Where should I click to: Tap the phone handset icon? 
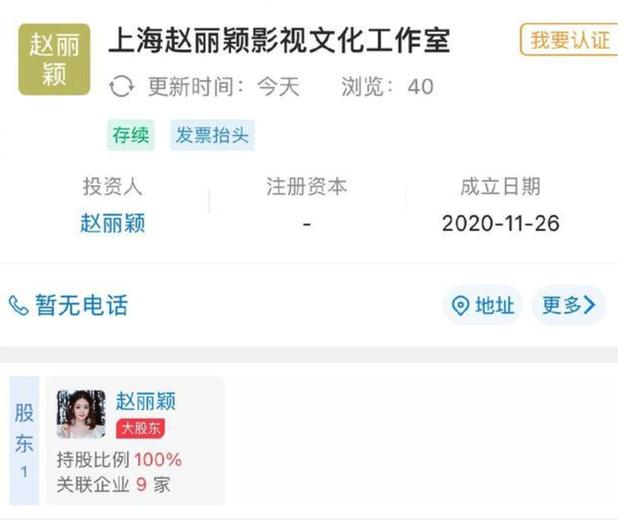pos(18,305)
